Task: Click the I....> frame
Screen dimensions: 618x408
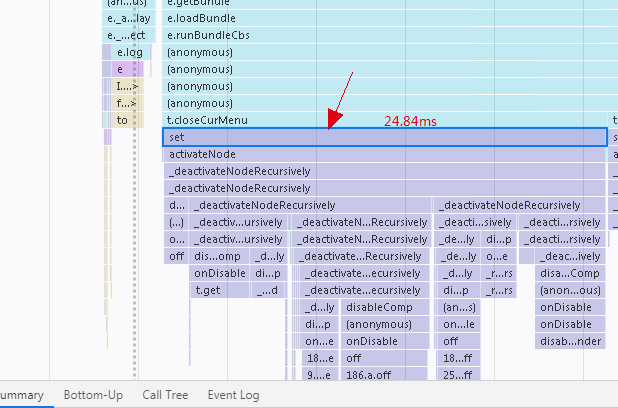Action: click(127, 86)
